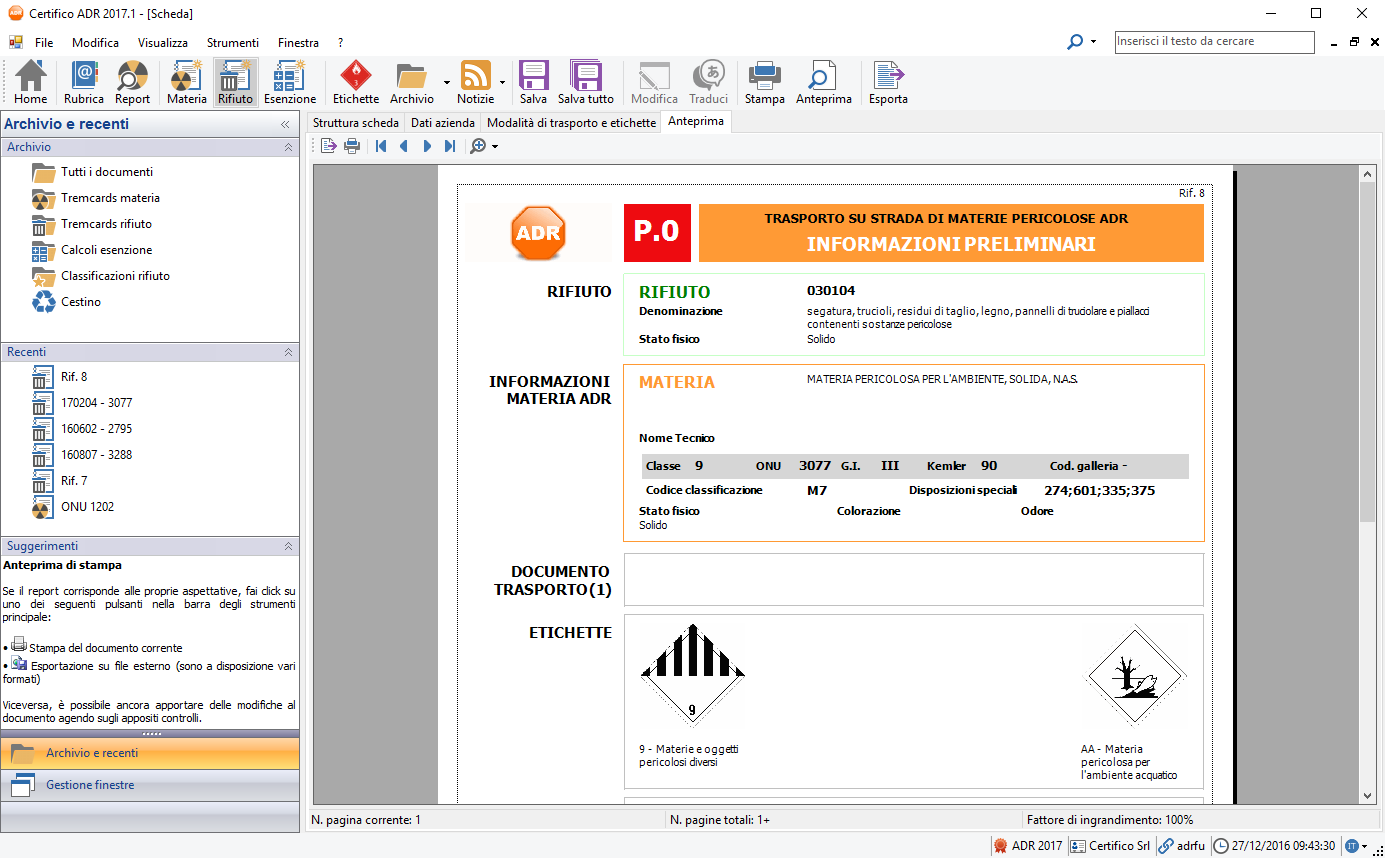Open the Rifiuto section
Screen dimensions: 1385x858
(x=236, y=82)
